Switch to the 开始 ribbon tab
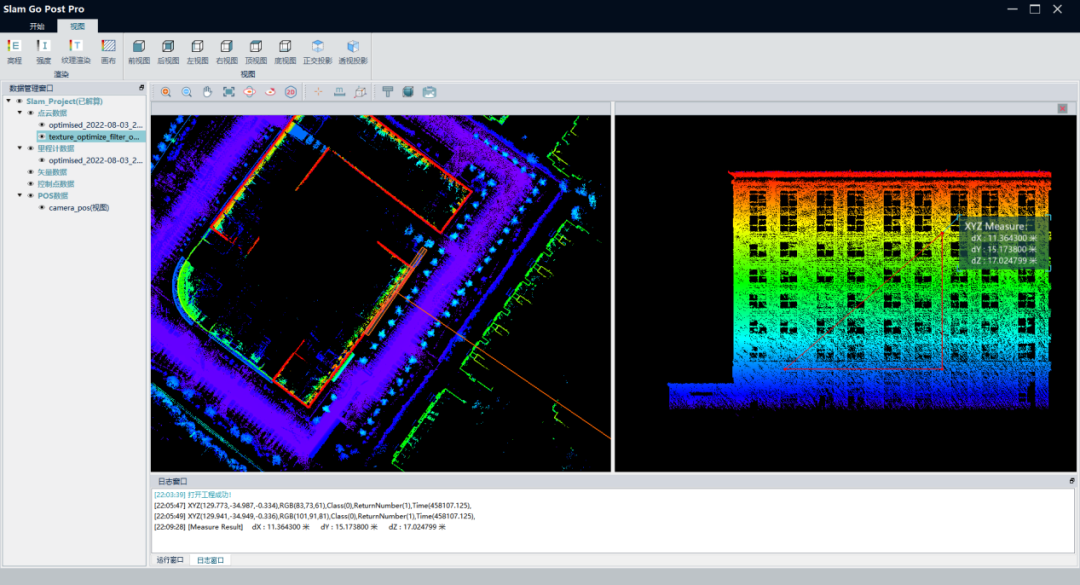The height and width of the screenshot is (585, 1080). tap(37, 26)
